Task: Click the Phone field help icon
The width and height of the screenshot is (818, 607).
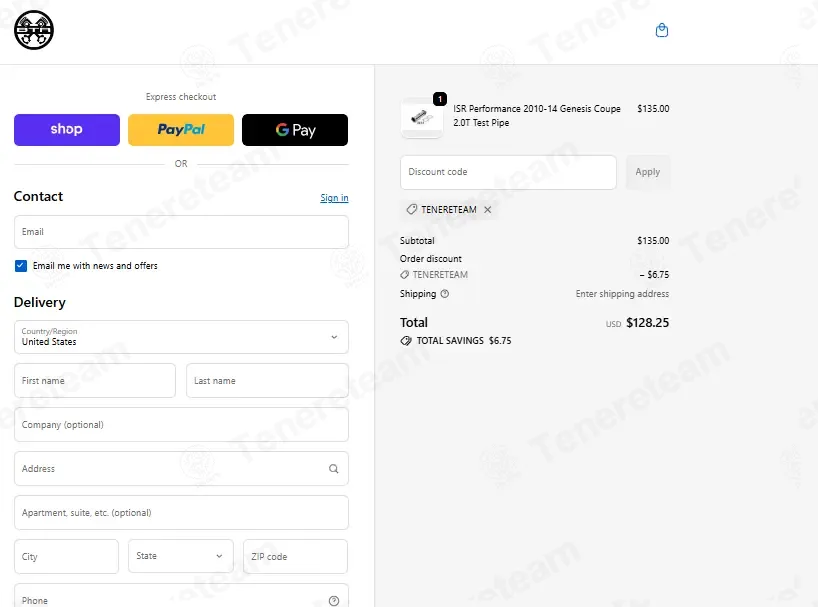Action: pos(334,601)
